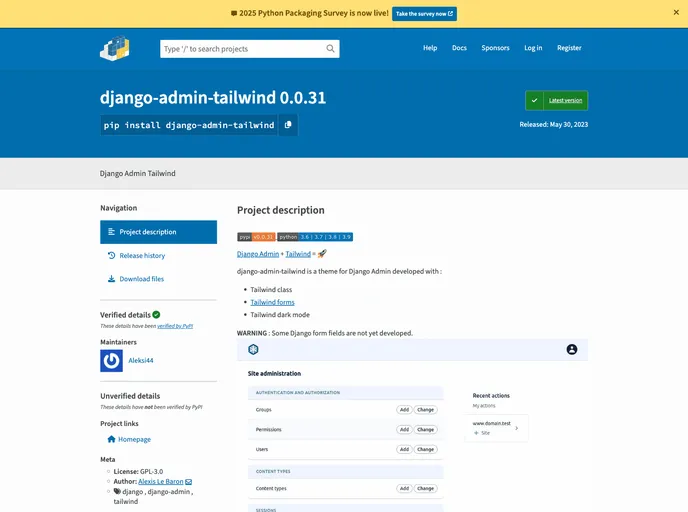The width and height of the screenshot is (688, 512).
Task: Click Change button in Permissions row
Action: click(x=425, y=430)
